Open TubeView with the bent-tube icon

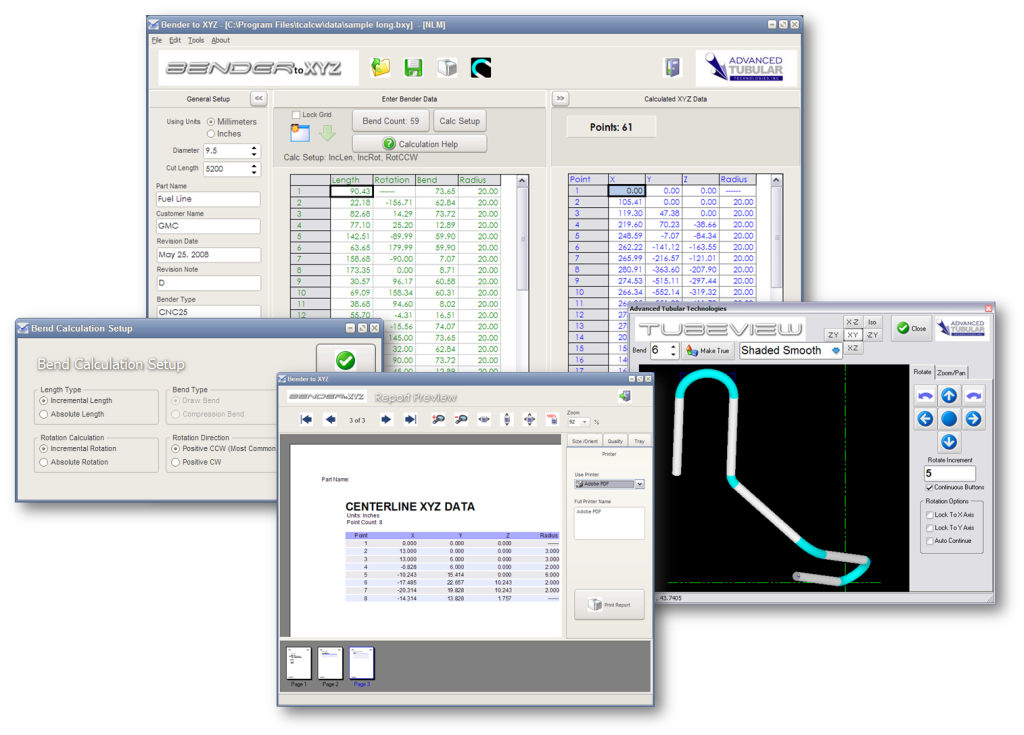481,68
